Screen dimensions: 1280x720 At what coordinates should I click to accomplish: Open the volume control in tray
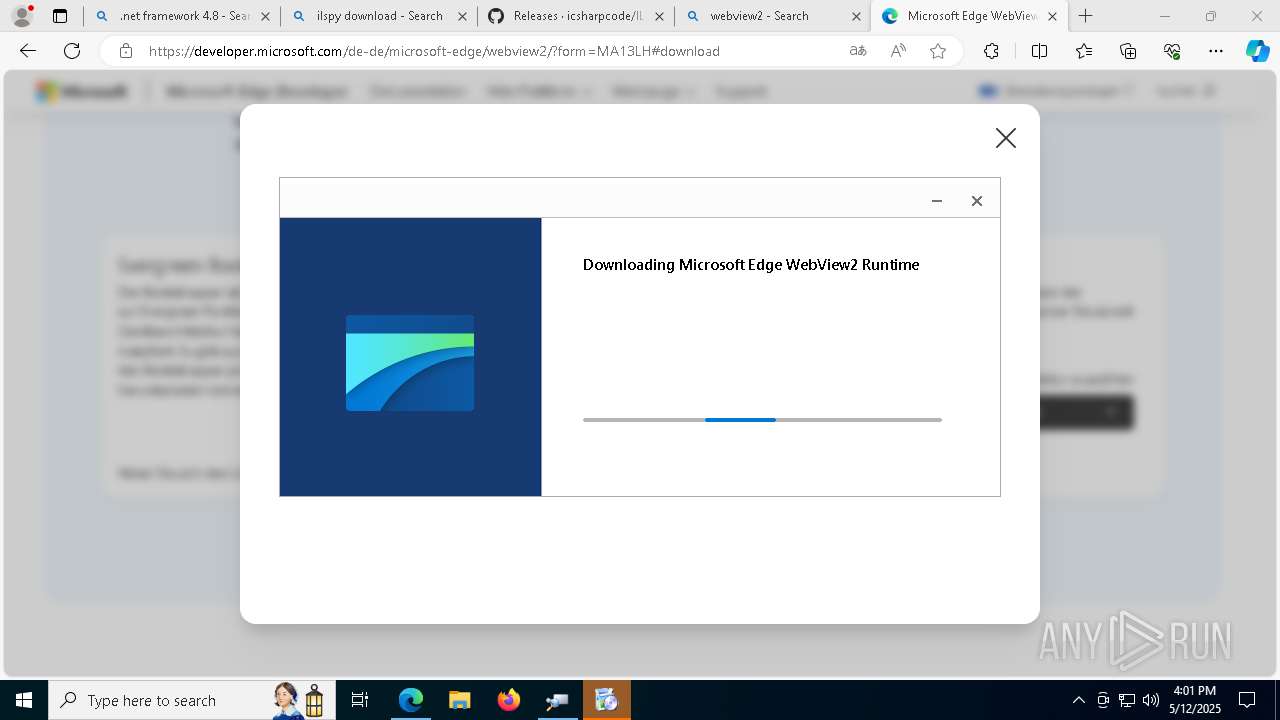(x=1151, y=700)
